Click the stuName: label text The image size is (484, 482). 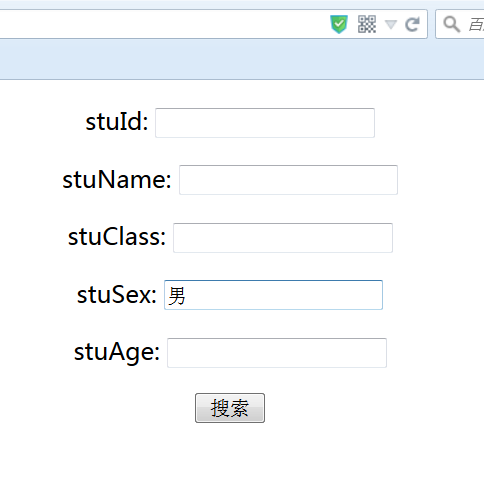pyautogui.click(x=117, y=180)
